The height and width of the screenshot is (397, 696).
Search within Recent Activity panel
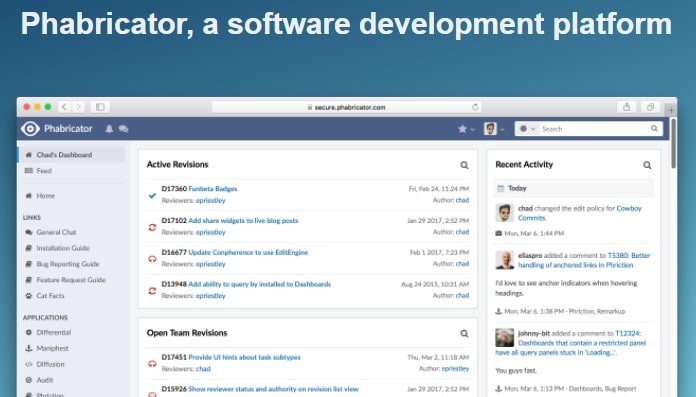pyautogui.click(x=647, y=165)
